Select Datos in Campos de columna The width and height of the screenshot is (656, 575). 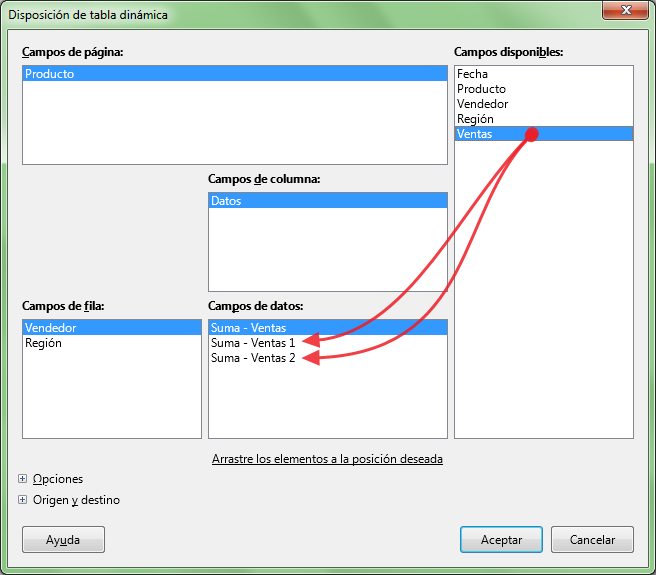[226, 201]
